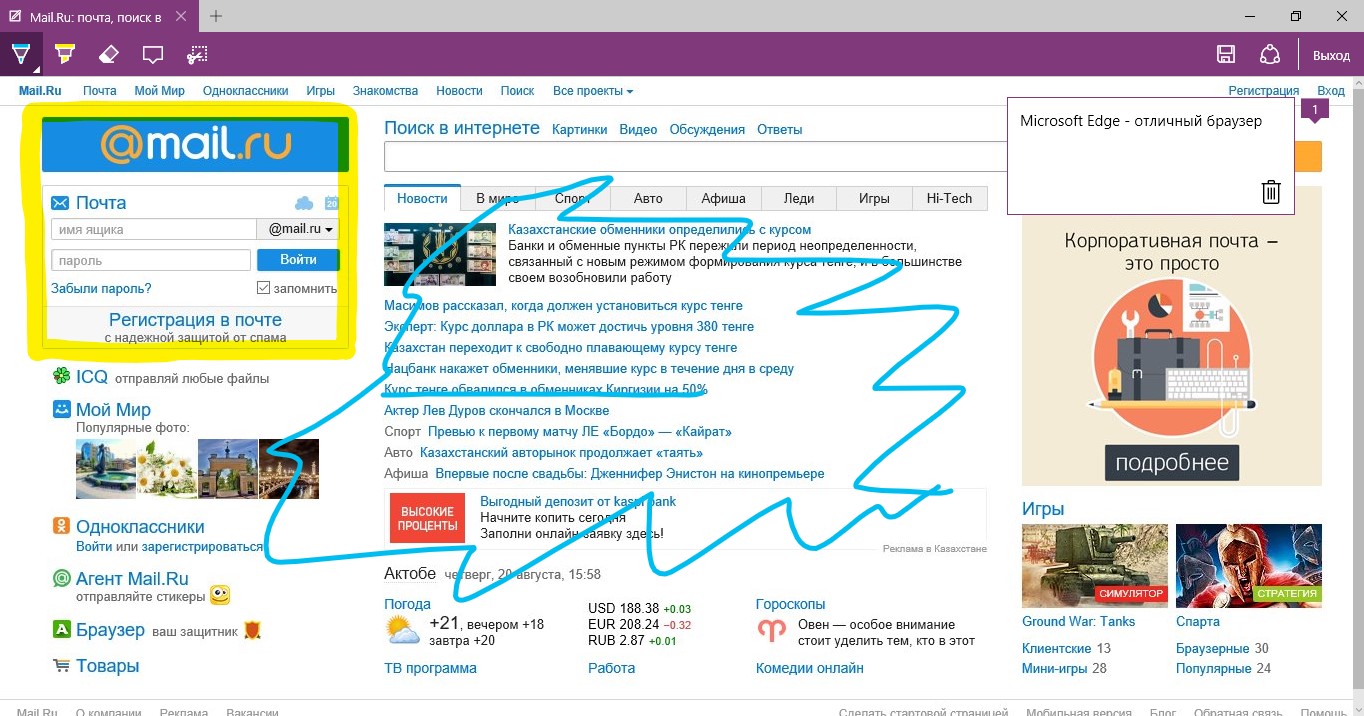Open the pen tool options arrow
Image resolution: width=1364 pixels, height=716 pixels.
click(x=37, y=70)
